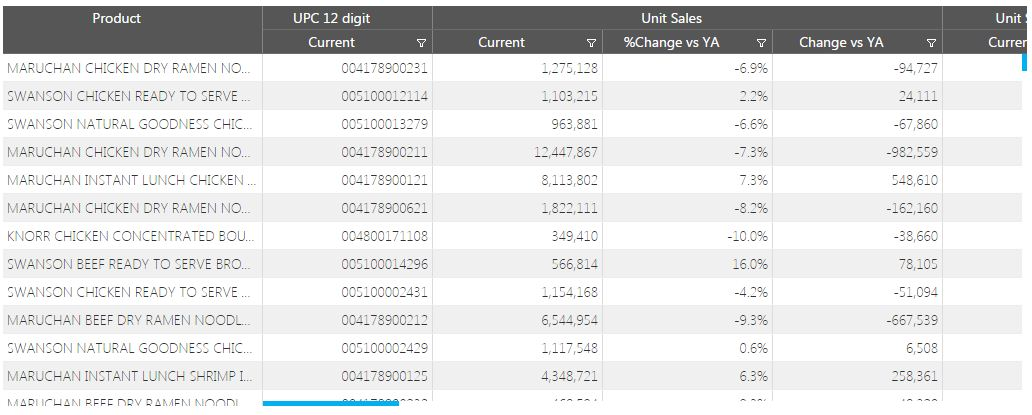Click the Change vs YA filter icon
The image size is (1032, 415).
click(931, 43)
